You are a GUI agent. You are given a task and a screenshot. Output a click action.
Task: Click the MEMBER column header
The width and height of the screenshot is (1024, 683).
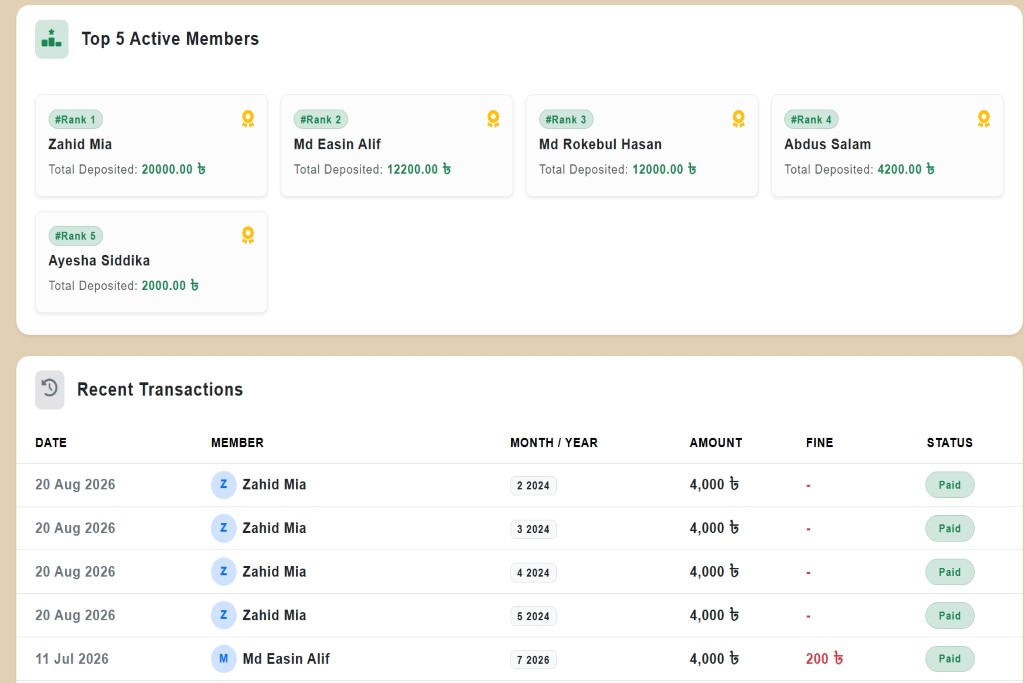(x=237, y=443)
